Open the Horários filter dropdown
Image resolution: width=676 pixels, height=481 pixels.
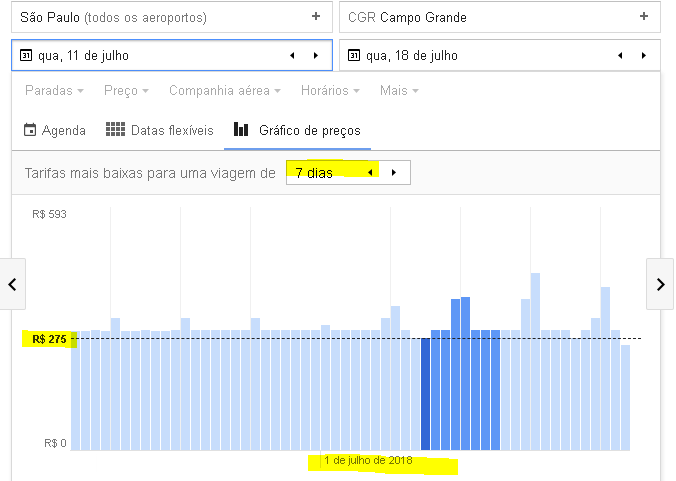point(330,91)
